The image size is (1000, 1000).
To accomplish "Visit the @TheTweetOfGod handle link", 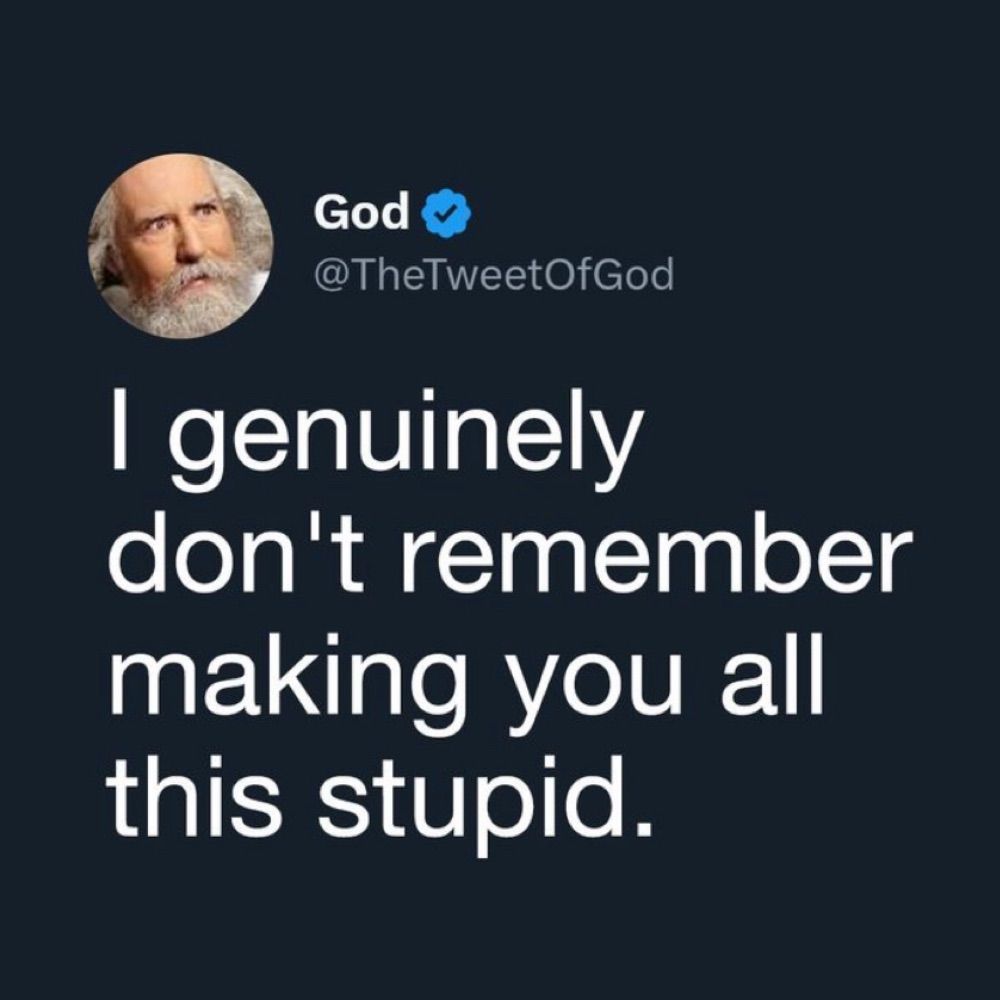I will (494, 274).
